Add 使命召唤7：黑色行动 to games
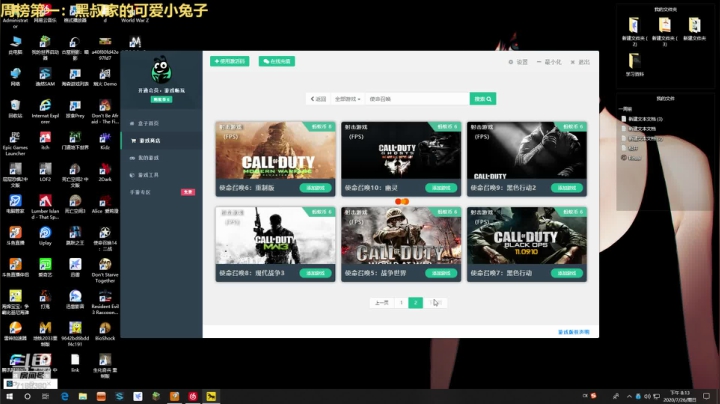The image size is (720, 404). coord(567,273)
